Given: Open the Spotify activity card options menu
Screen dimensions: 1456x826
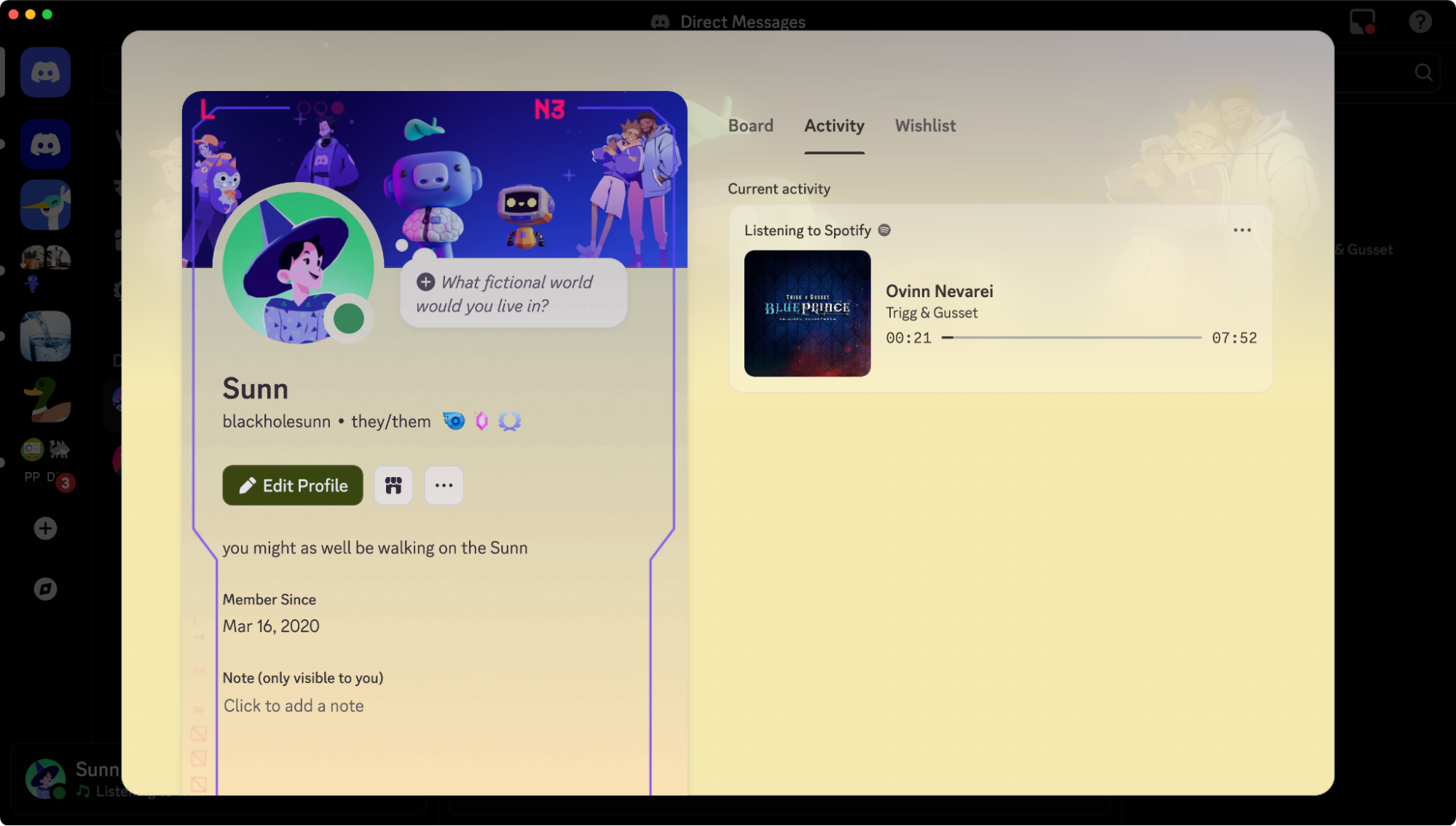Looking at the screenshot, I should tap(1243, 229).
